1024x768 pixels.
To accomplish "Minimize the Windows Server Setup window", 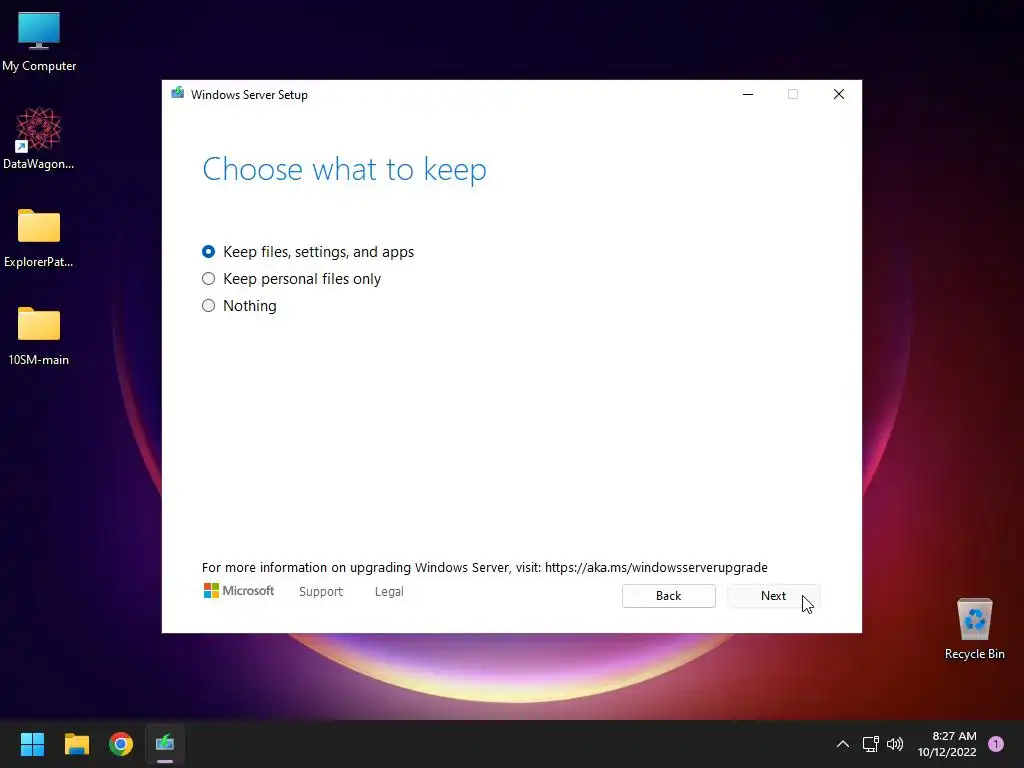I will click(748, 94).
